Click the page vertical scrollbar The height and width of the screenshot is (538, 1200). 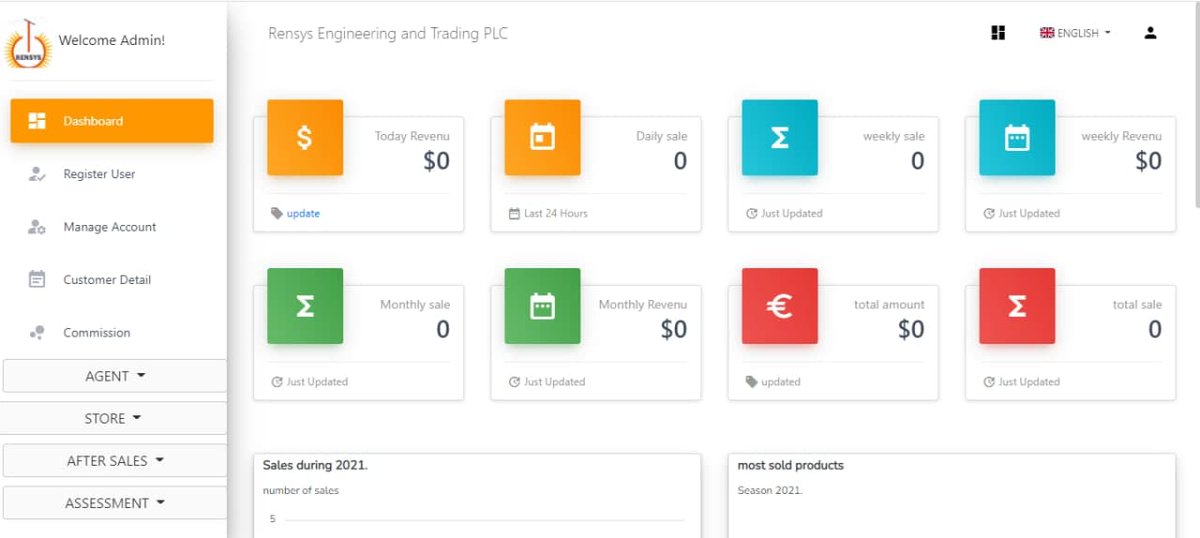1196,105
